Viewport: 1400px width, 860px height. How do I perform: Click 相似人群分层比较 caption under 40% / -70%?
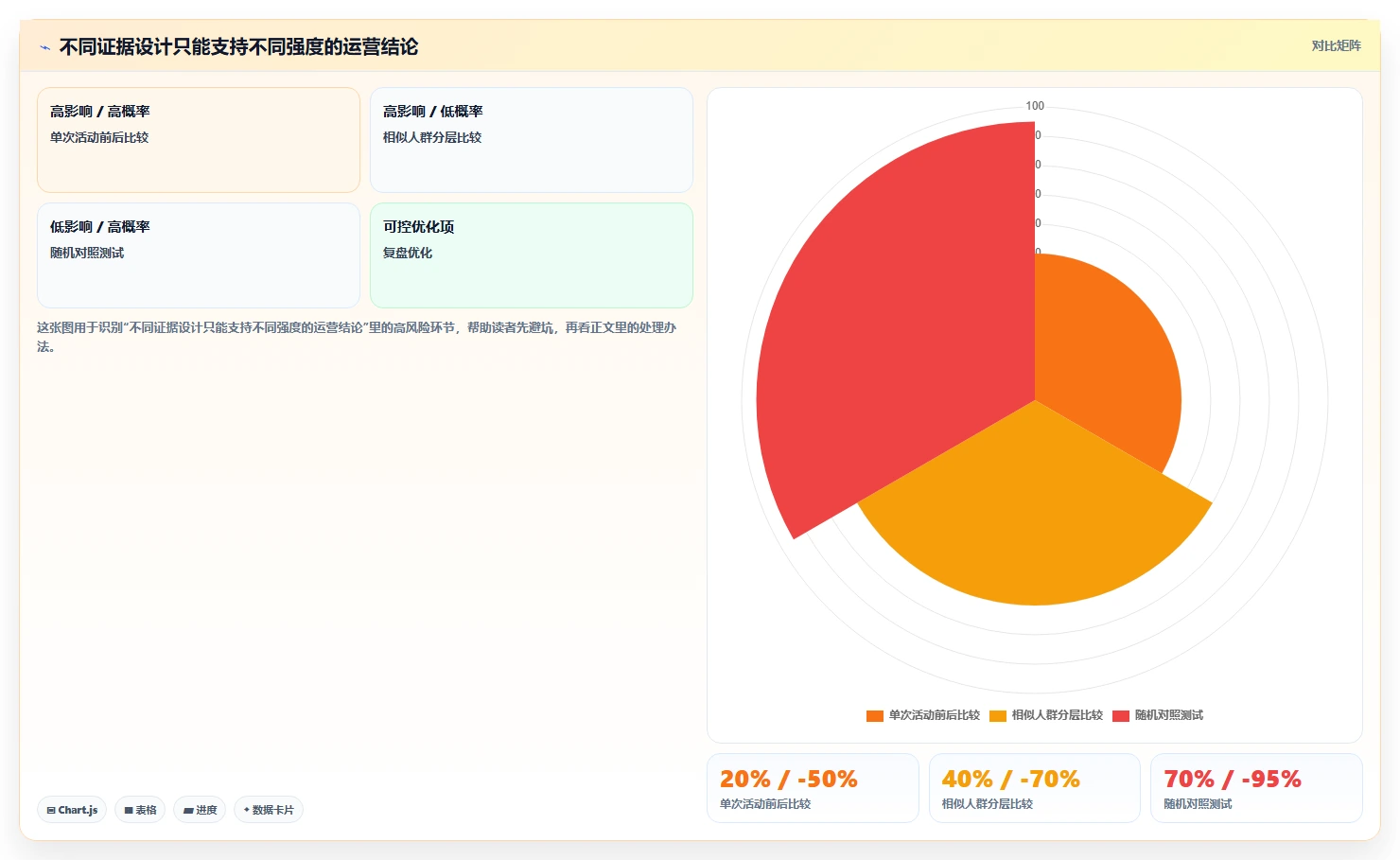(988, 803)
